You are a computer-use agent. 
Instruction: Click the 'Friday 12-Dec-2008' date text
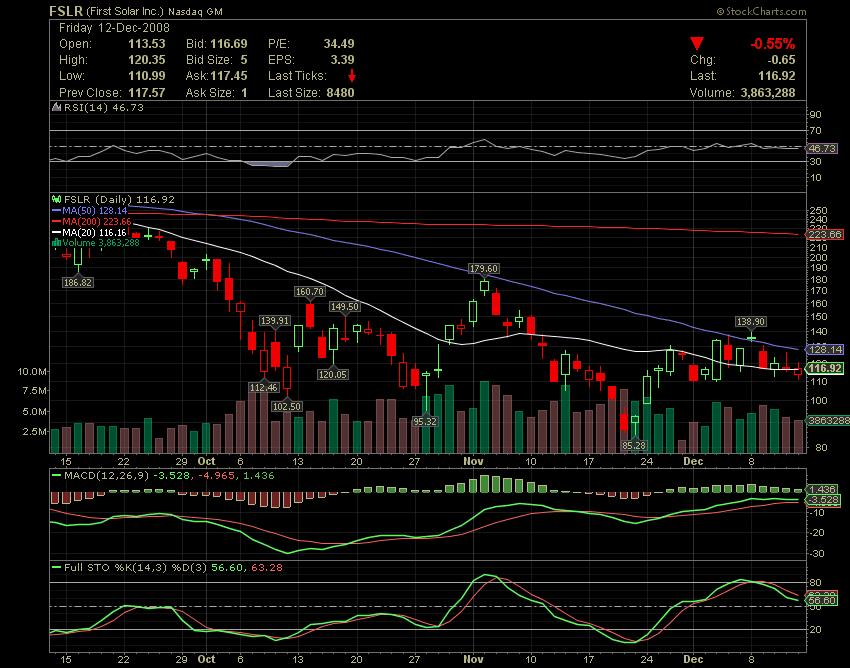(114, 28)
